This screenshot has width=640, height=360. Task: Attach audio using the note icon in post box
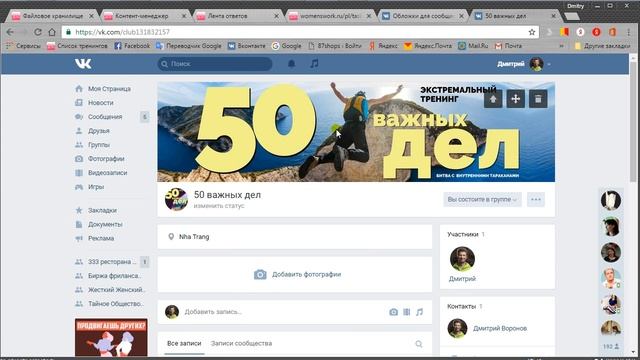pyautogui.click(x=419, y=312)
